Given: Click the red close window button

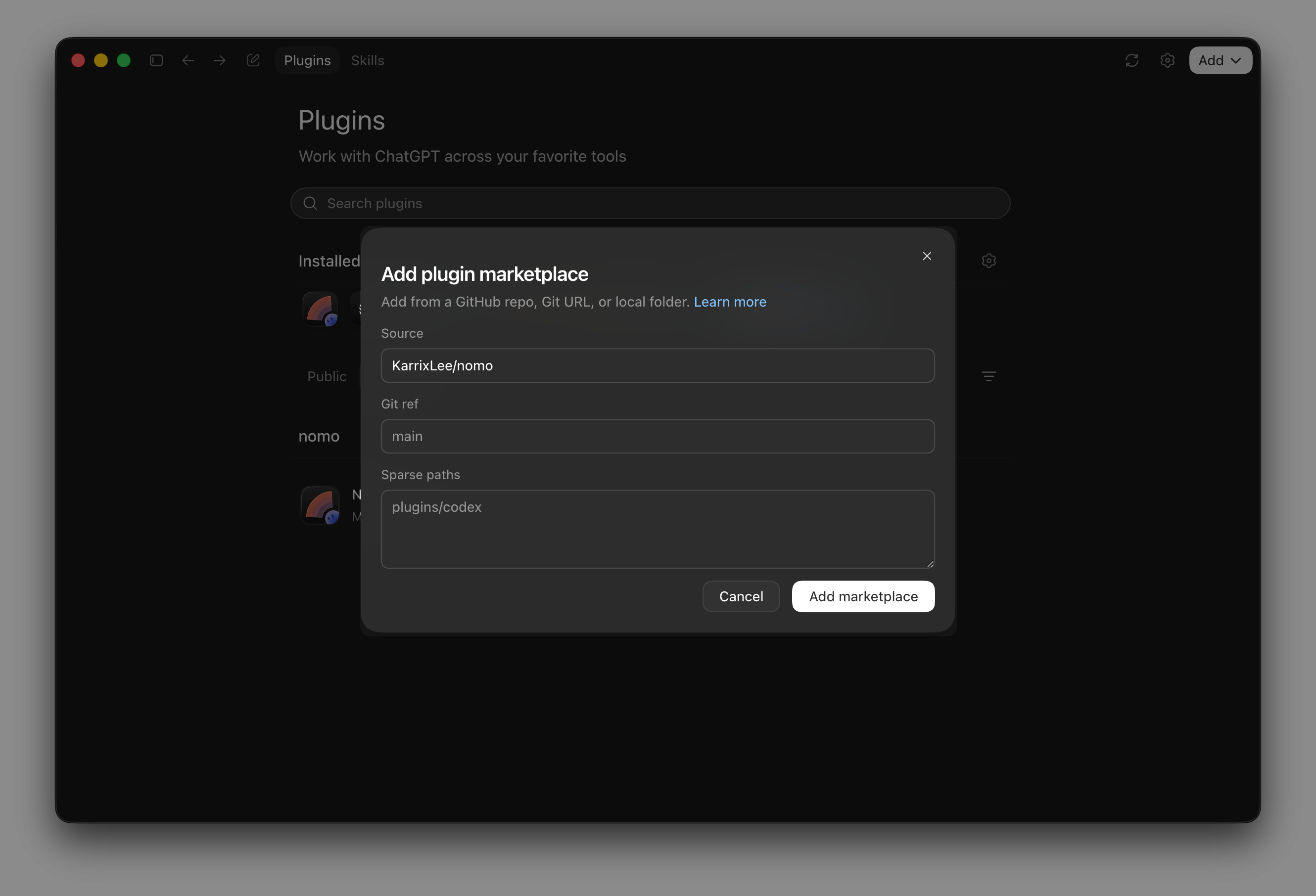Looking at the screenshot, I should (x=78, y=60).
